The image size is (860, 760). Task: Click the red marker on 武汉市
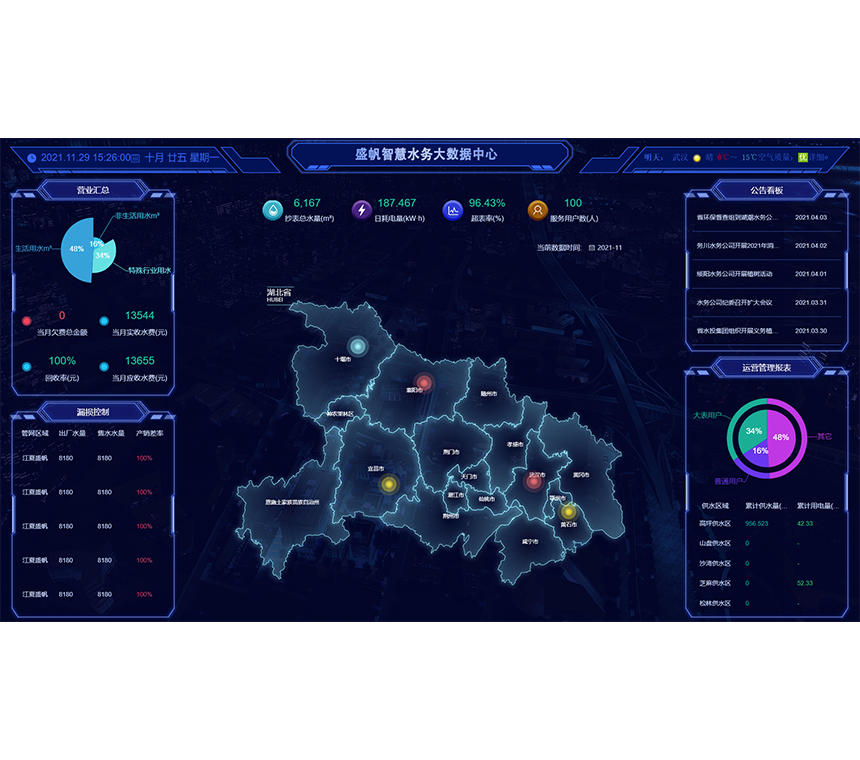coord(534,482)
